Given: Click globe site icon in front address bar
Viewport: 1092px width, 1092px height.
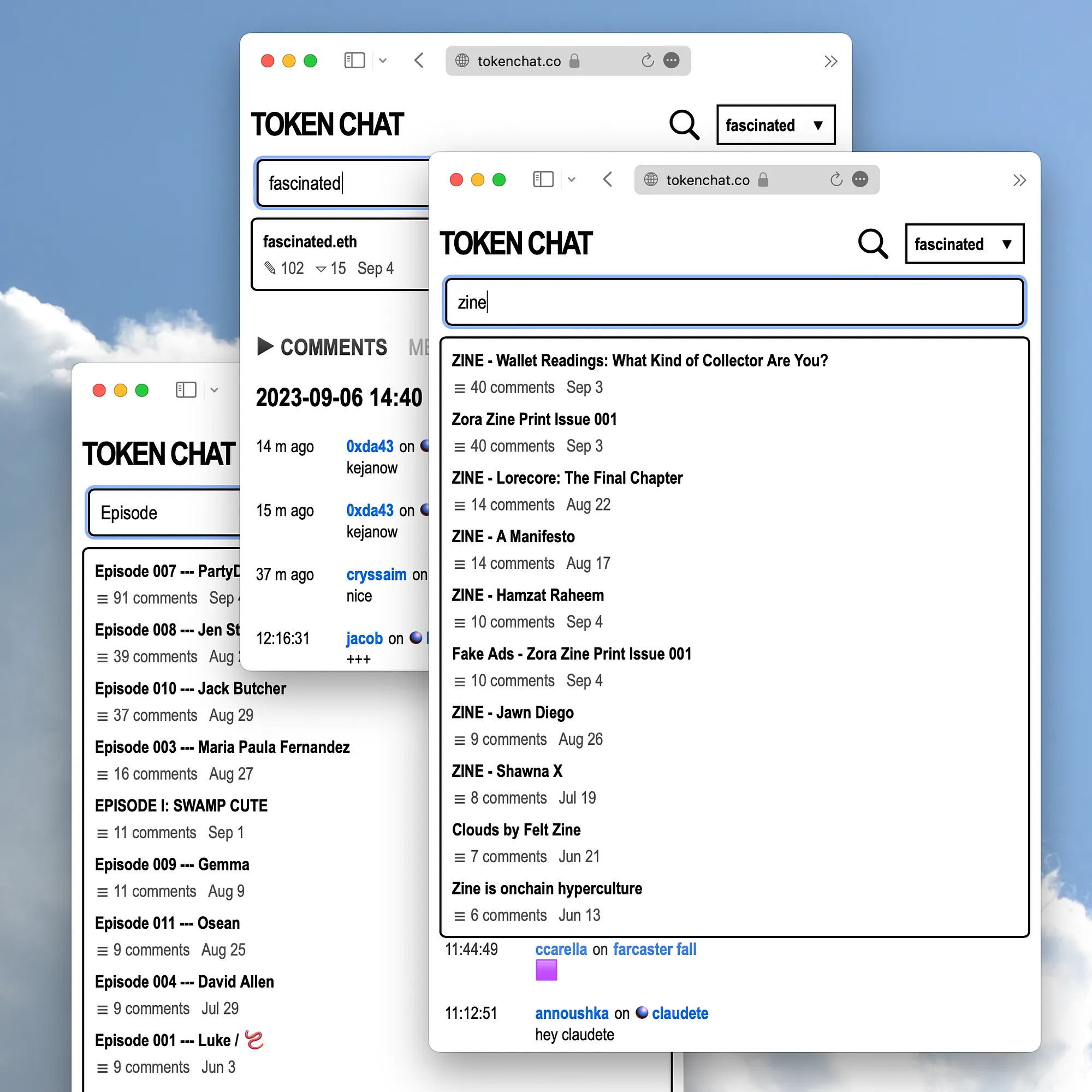Looking at the screenshot, I should tap(651, 180).
